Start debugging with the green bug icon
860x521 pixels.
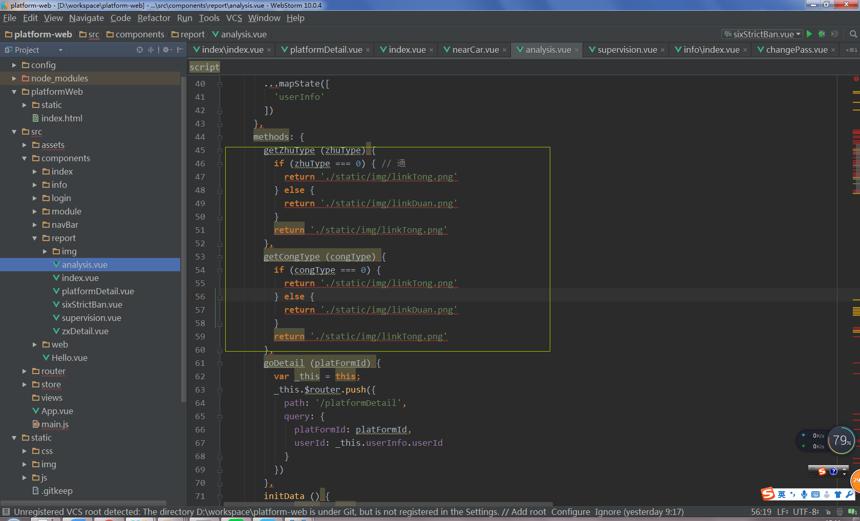click(x=822, y=34)
